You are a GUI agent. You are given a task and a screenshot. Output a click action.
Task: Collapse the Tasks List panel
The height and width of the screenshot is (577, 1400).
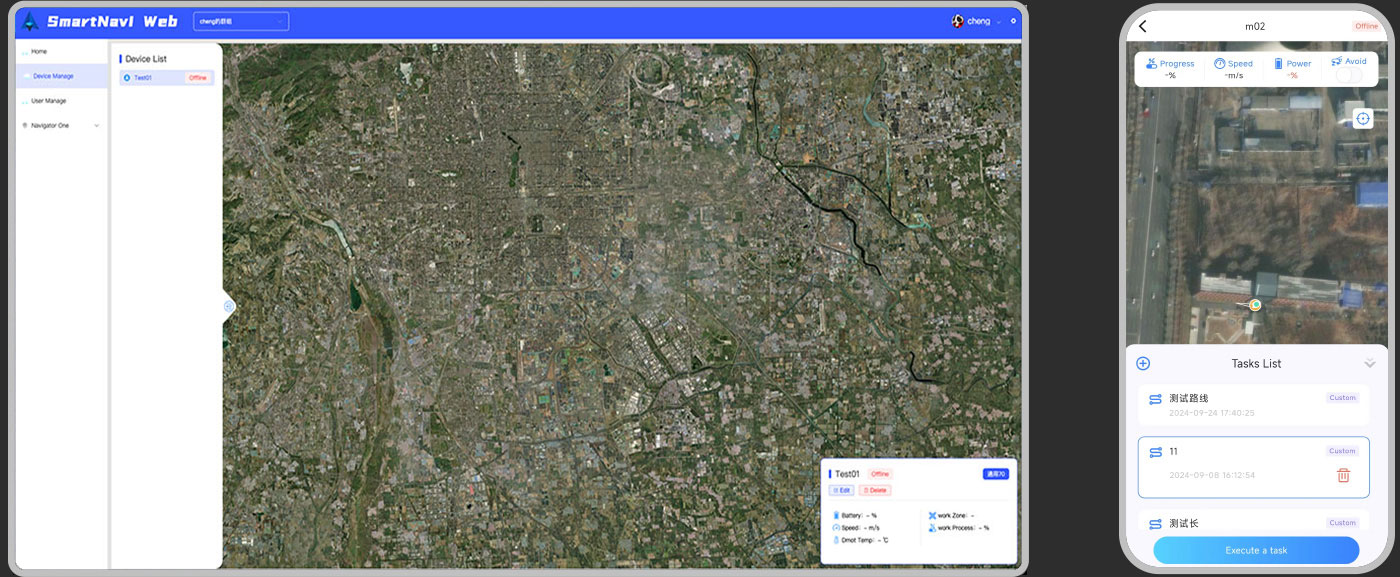coord(1369,364)
